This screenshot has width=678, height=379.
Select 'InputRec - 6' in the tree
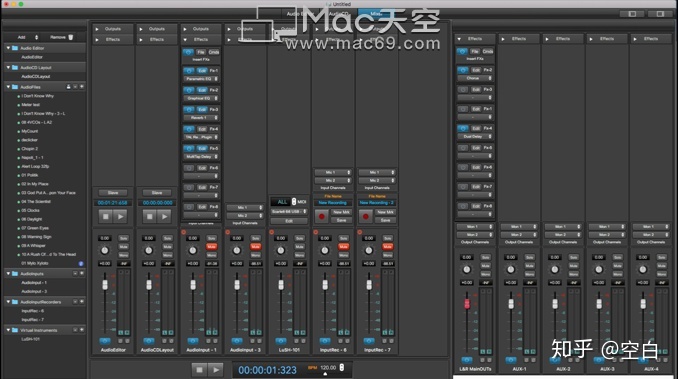pyautogui.click(x=32, y=311)
